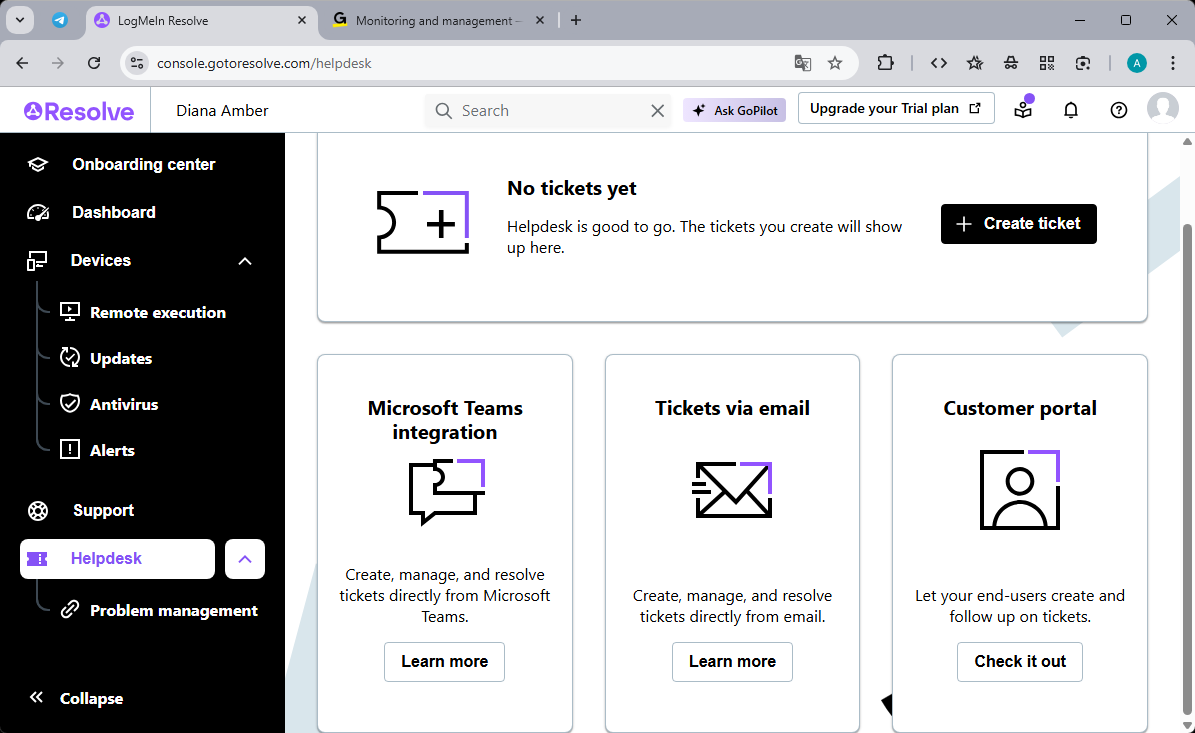The width and height of the screenshot is (1195, 733).
Task: Collapse the left navigation sidebar
Action: [x=75, y=698]
